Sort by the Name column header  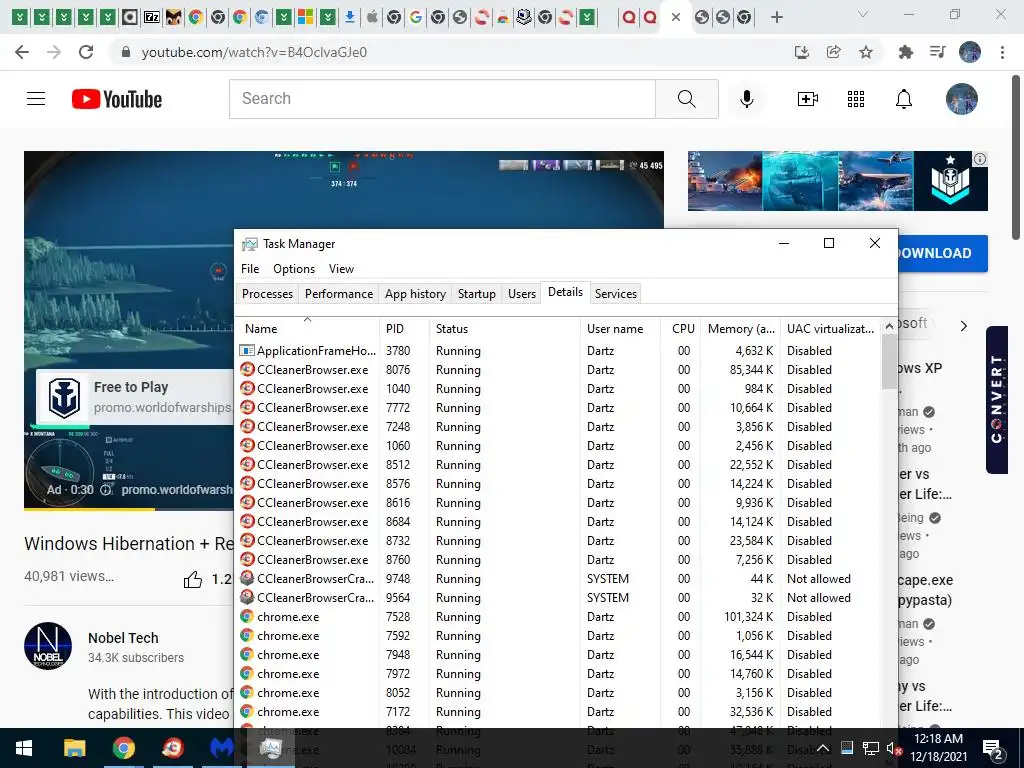click(307, 328)
